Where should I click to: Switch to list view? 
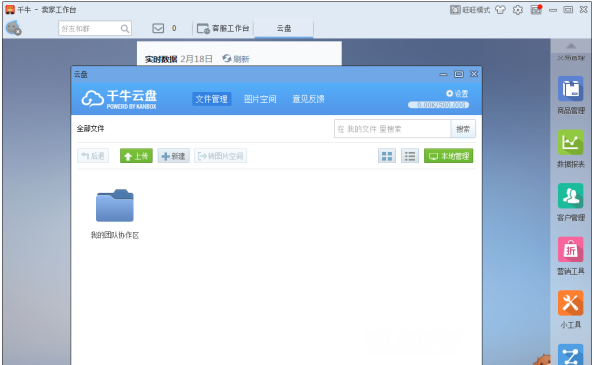click(x=410, y=156)
